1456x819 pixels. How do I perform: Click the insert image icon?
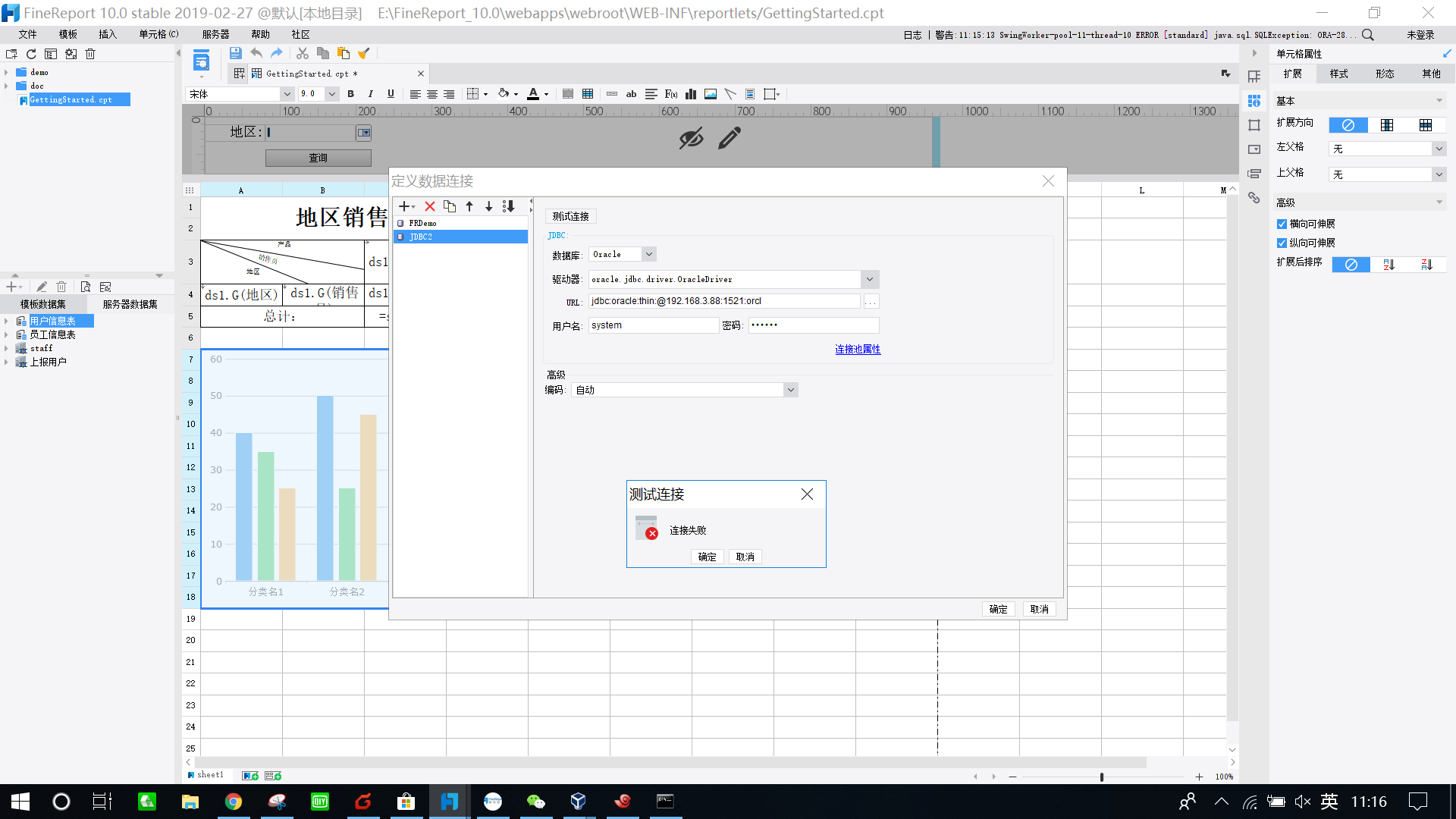click(x=711, y=94)
